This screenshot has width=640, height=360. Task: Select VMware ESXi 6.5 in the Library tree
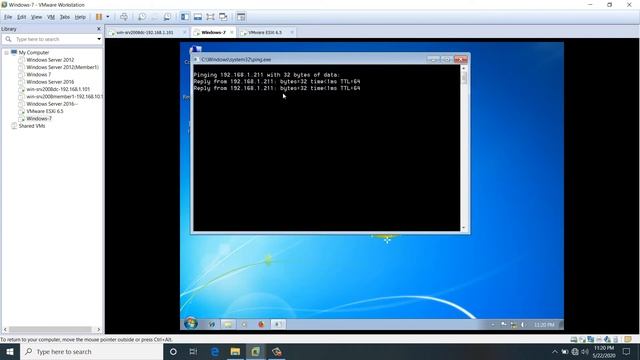[x=44, y=111]
